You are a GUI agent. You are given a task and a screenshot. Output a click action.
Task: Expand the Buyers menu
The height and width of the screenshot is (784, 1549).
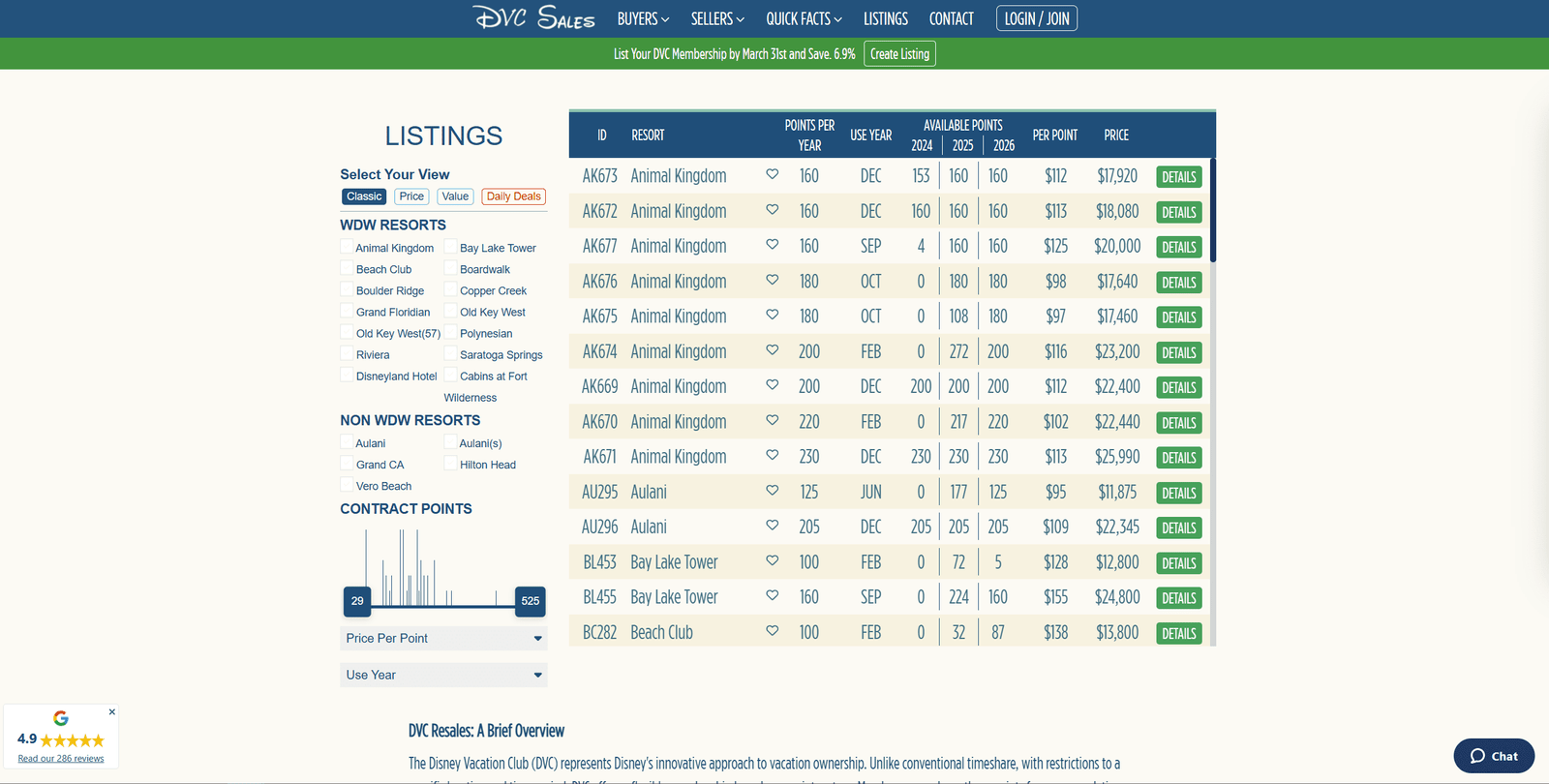(x=643, y=18)
